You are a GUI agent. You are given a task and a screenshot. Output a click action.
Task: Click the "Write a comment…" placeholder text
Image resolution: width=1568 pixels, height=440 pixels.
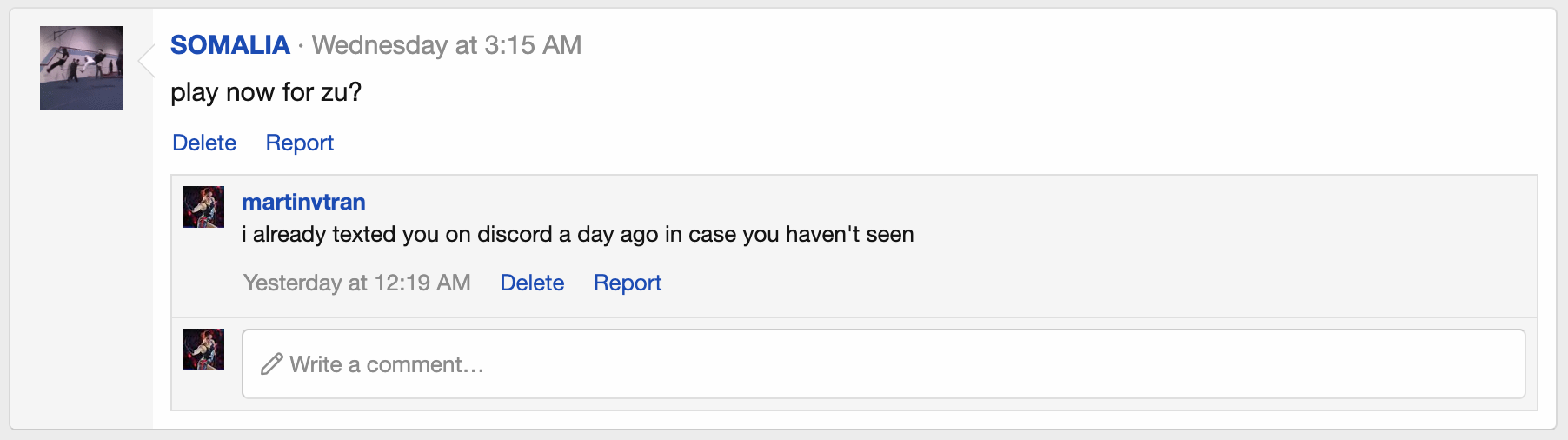click(x=387, y=364)
